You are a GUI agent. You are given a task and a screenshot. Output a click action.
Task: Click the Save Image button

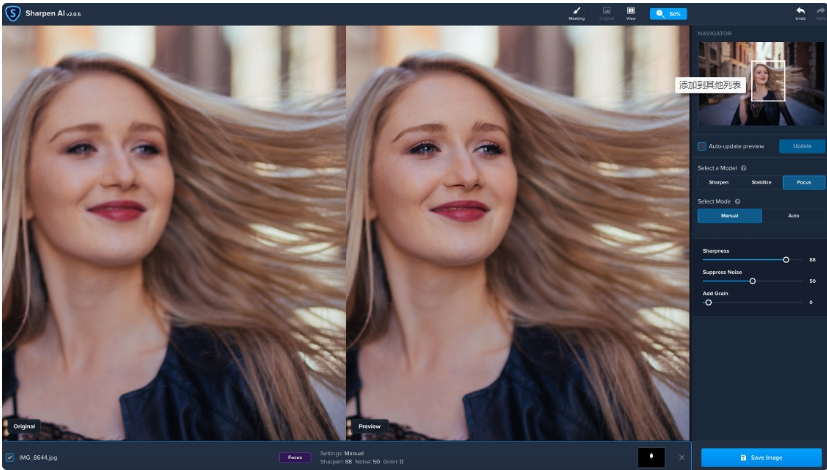tap(761, 457)
